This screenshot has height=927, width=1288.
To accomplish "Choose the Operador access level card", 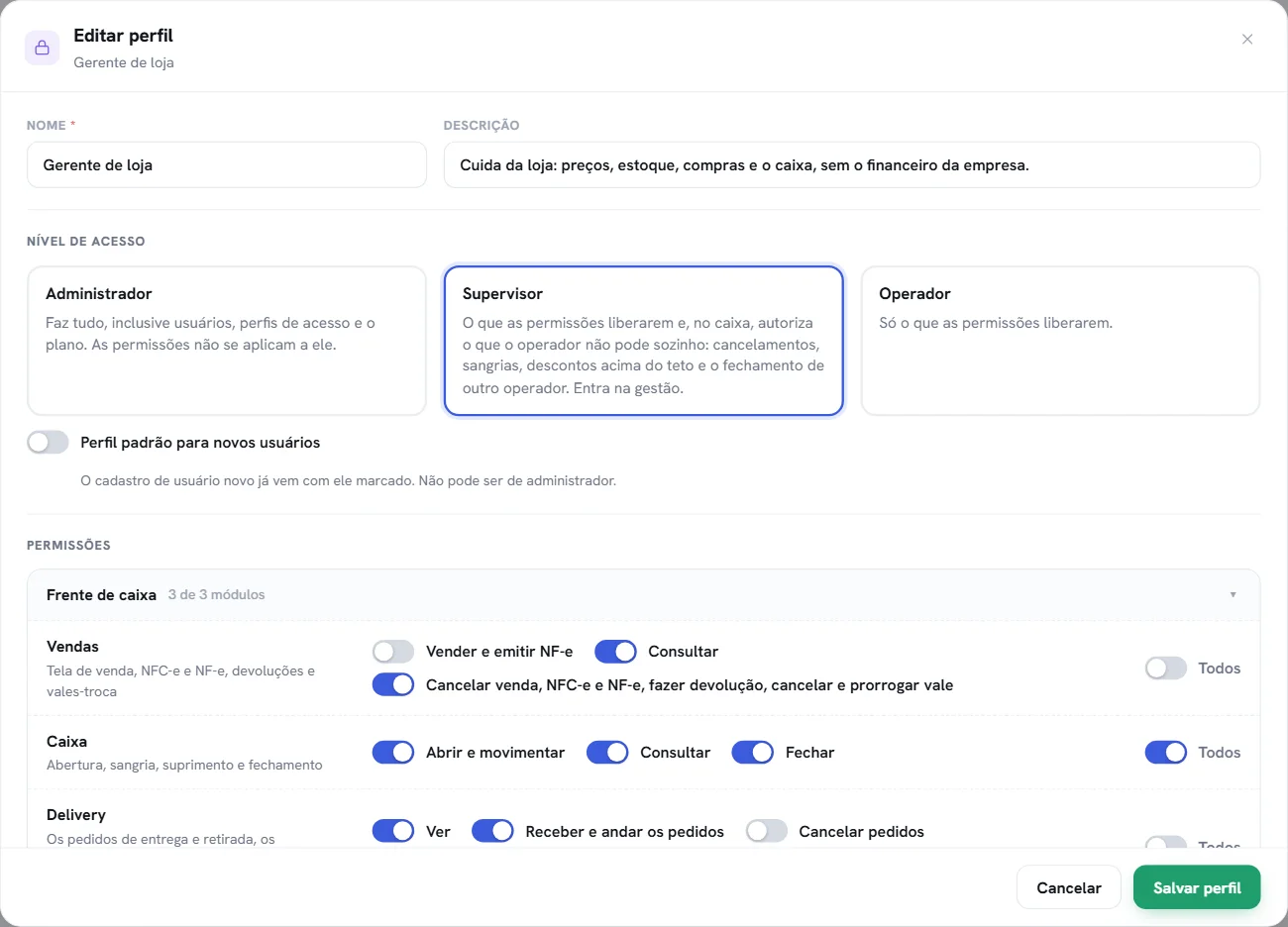I will (1060, 341).
